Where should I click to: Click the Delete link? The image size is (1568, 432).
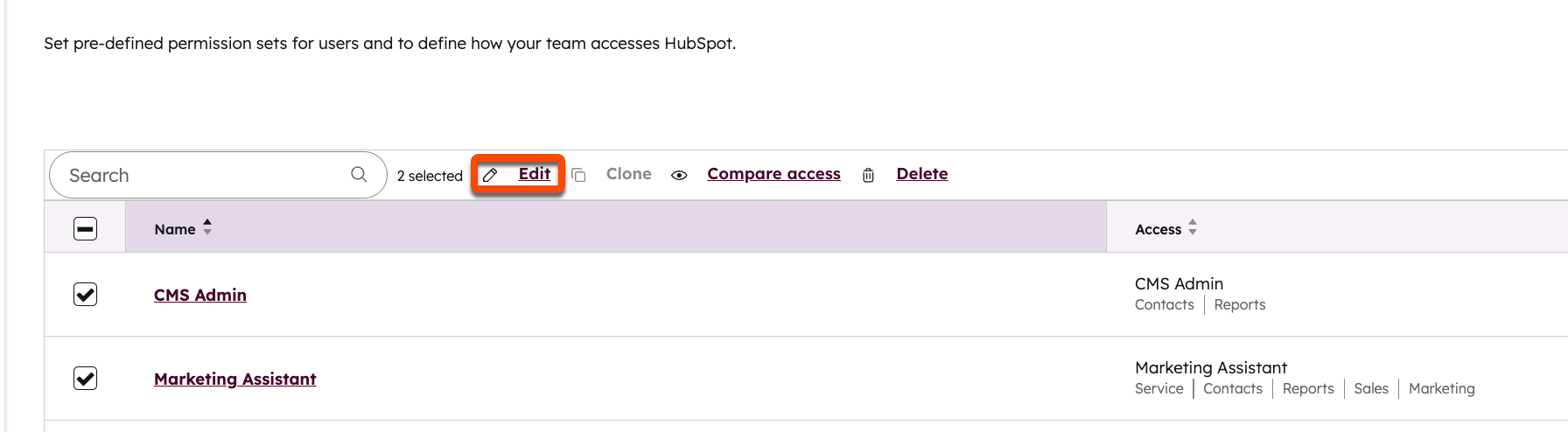click(x=921, y=174)
